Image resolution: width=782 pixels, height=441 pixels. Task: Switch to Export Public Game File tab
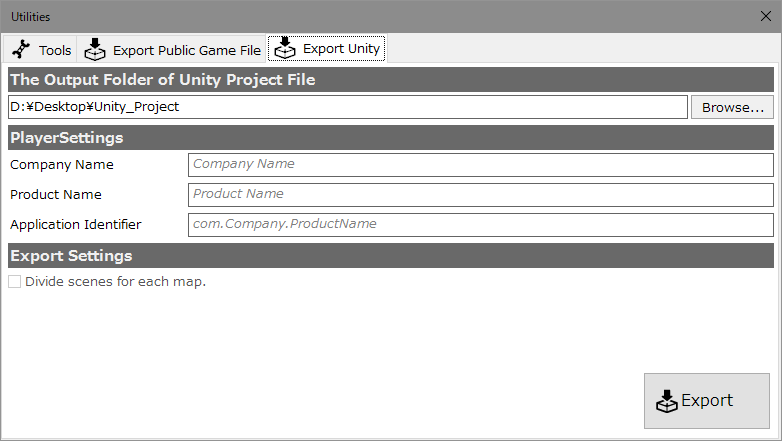(x=172, y=49)
